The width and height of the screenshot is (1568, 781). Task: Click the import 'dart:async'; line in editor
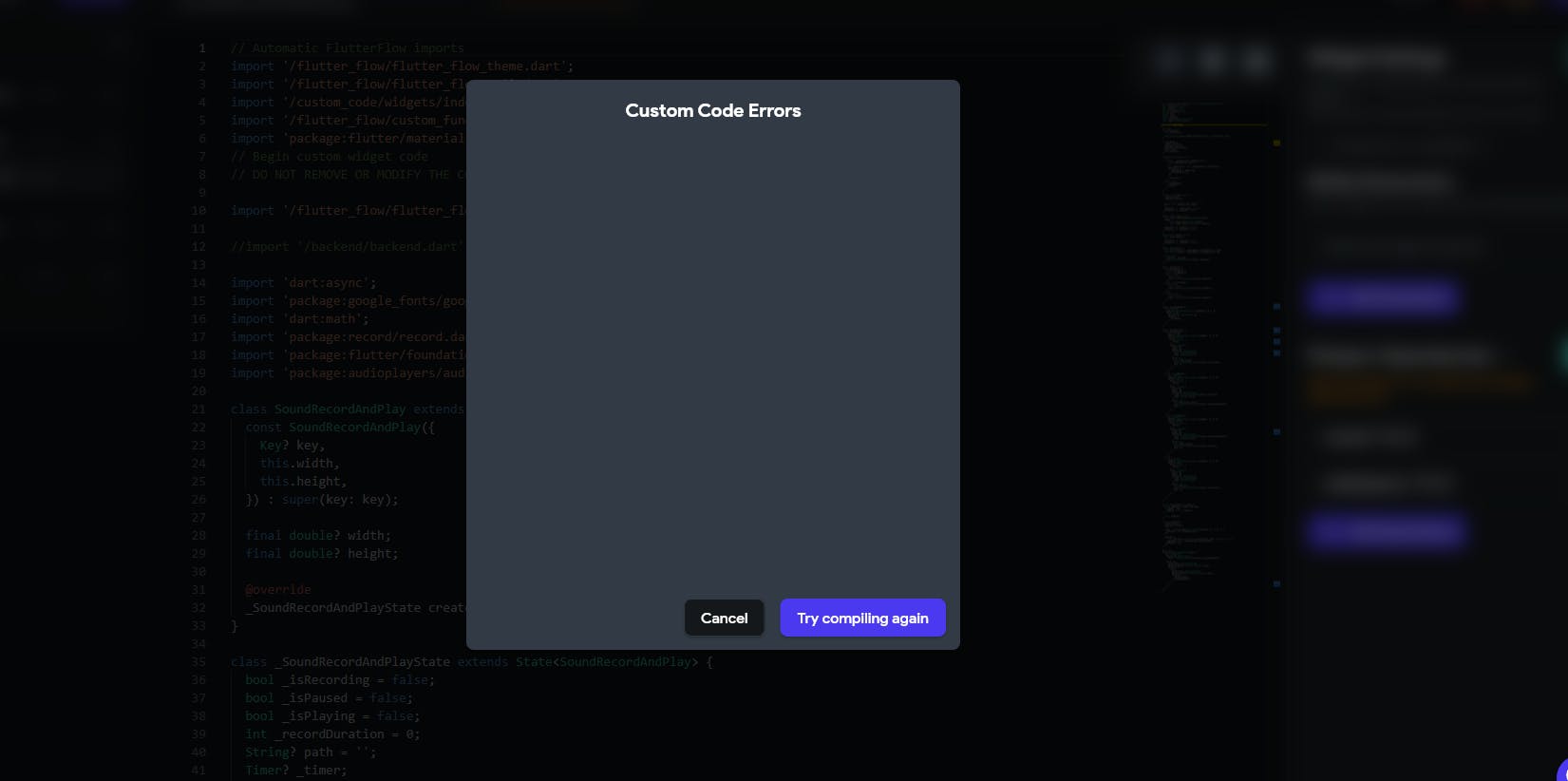click(304, 282)
